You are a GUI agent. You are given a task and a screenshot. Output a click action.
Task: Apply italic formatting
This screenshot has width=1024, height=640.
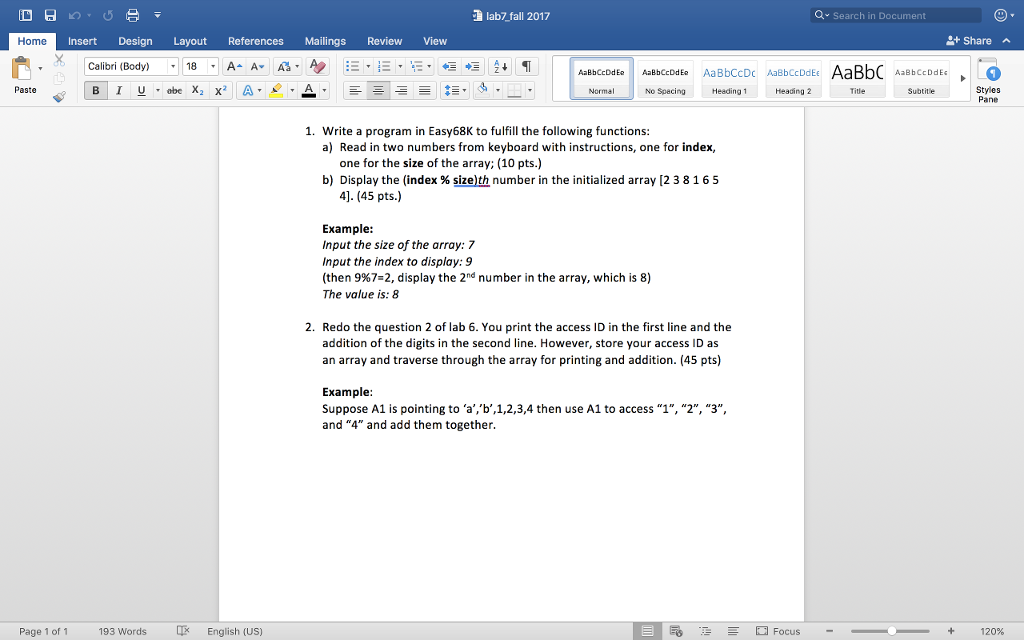tap(119, 89)
